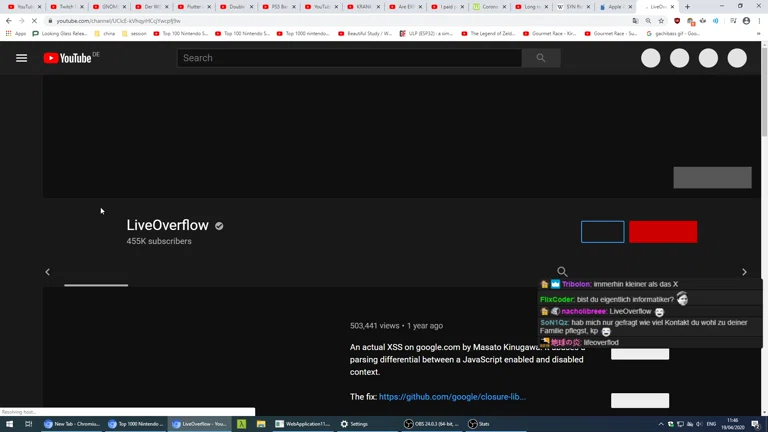
Task: Open Windows Start menu
Action: [x=9, y=424]
